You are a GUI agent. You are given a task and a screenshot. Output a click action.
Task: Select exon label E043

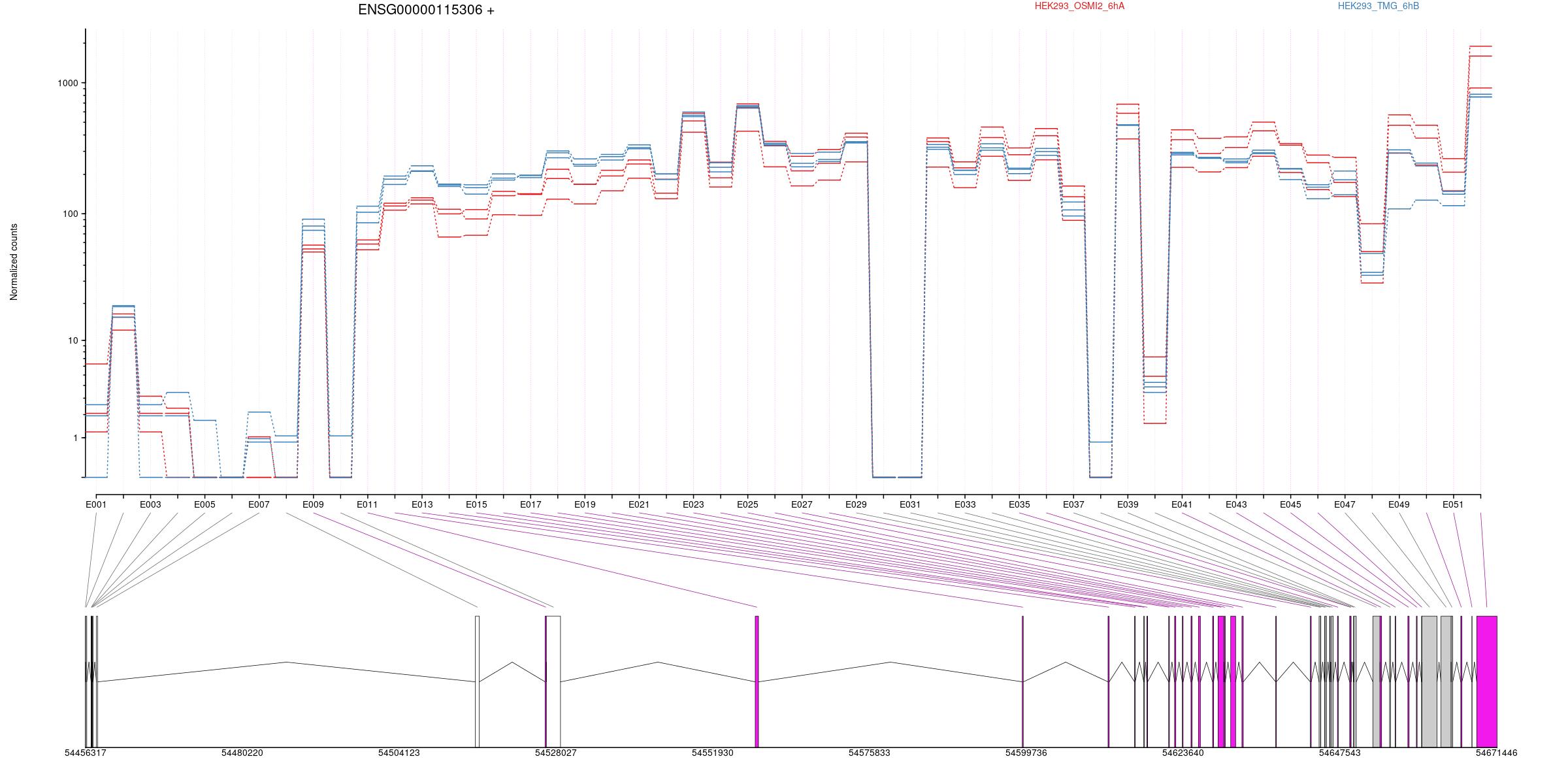click(1236, 504)
